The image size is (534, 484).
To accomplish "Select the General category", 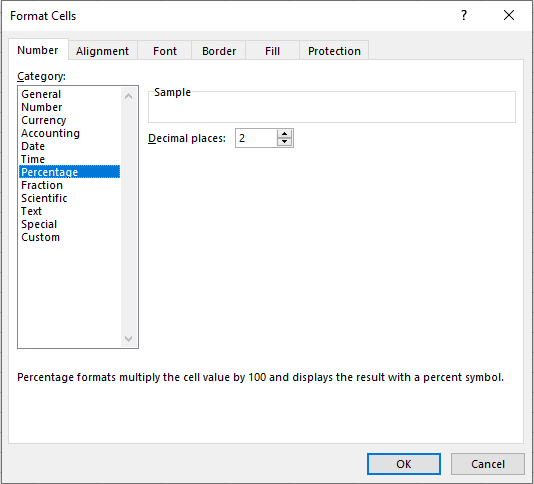I will click(41, 94).
